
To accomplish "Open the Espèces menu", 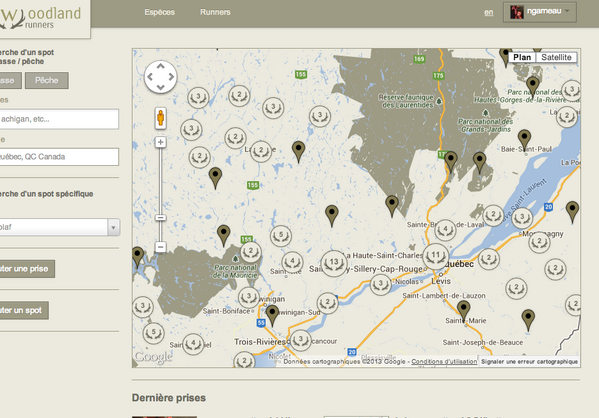I will tap(159, 12).
